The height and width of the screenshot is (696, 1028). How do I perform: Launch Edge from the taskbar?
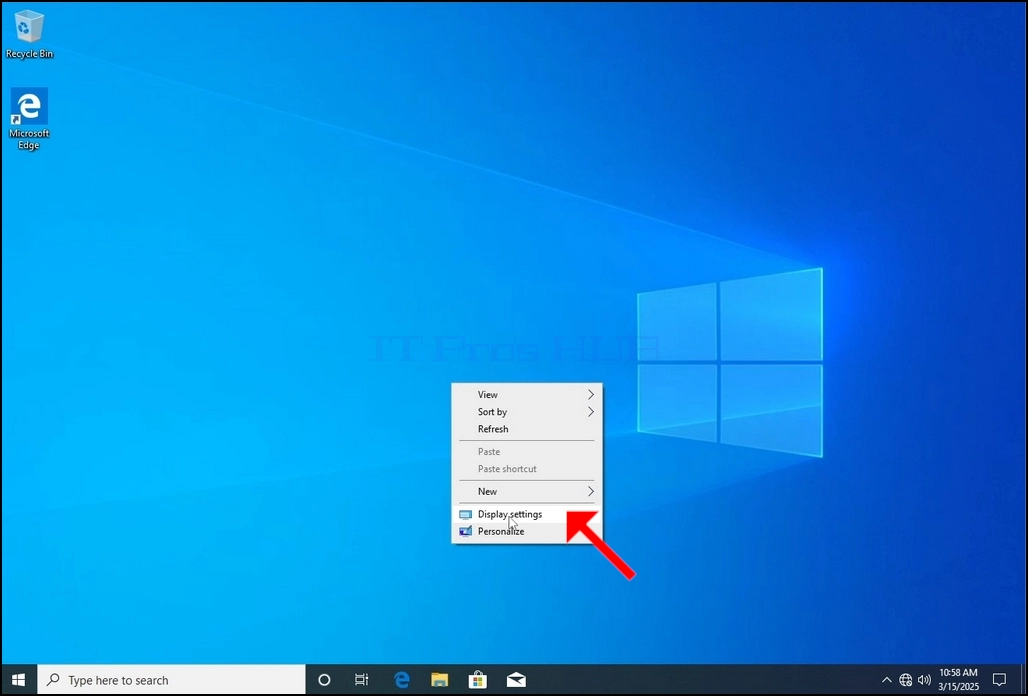401,680
